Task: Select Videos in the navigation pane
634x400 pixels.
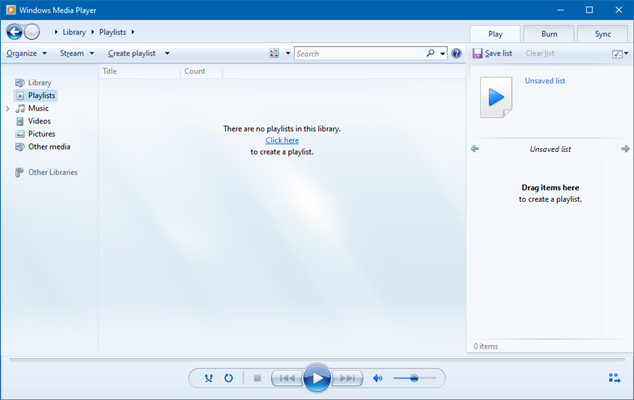Action: click(x=39, y=121)
